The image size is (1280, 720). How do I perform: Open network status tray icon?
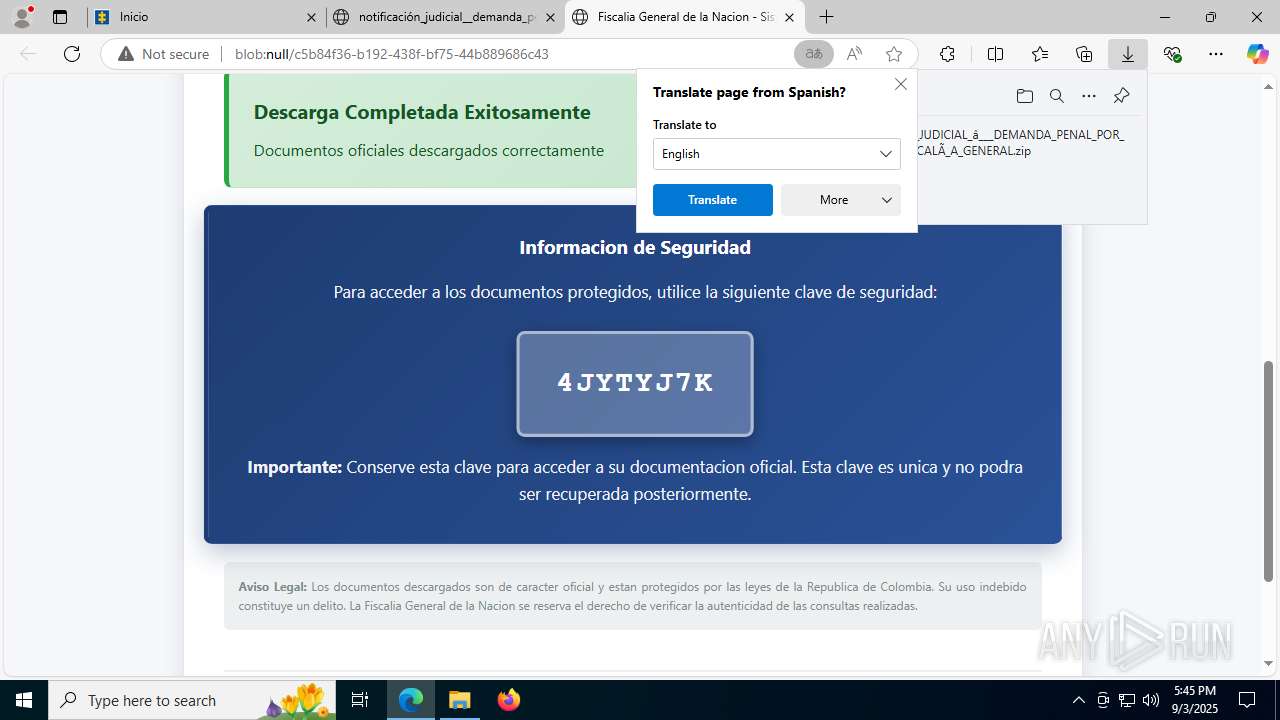tap(1127, 700)
